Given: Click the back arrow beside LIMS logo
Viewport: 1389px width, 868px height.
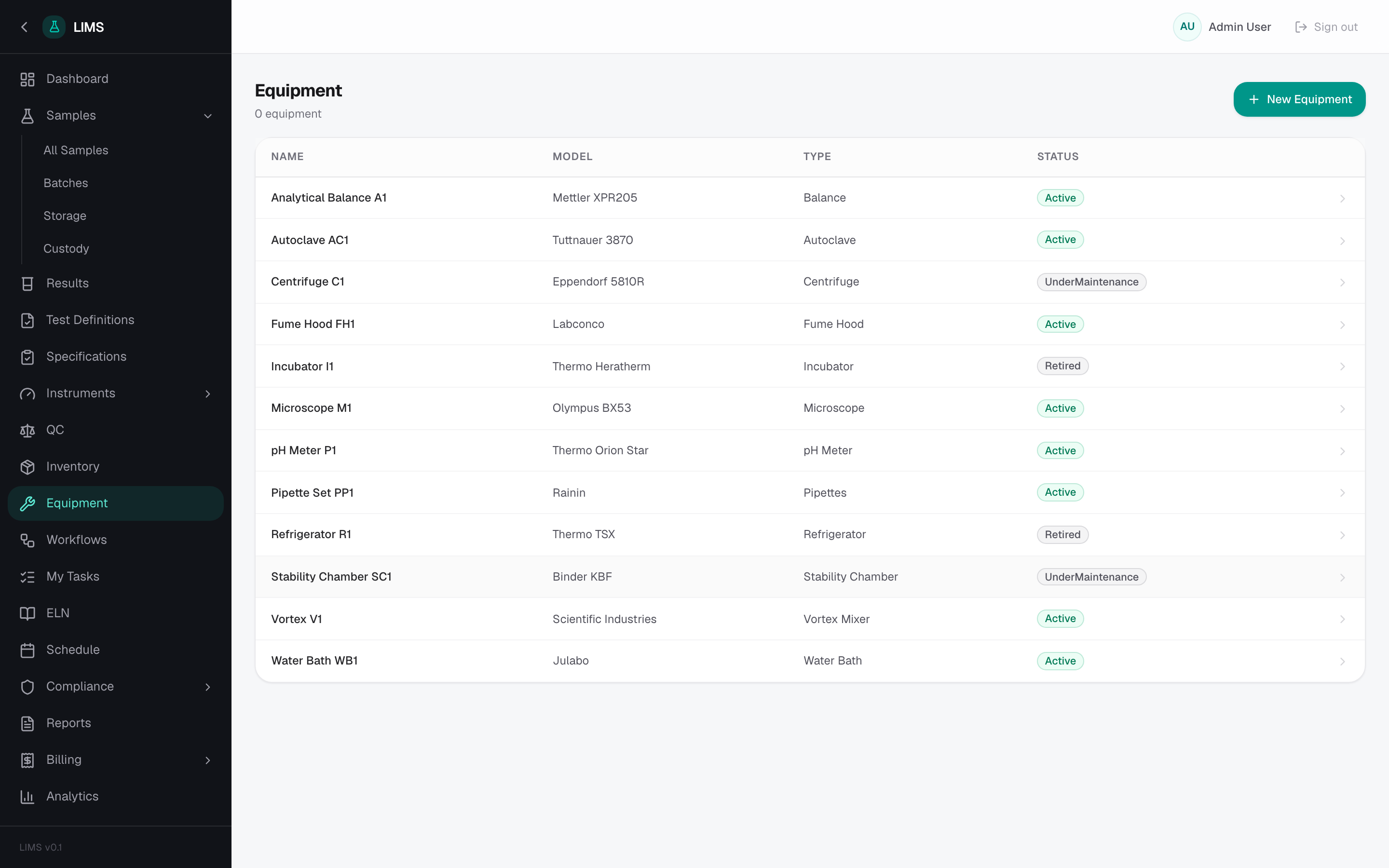Looking at the screenshot, I should pos(24,27).
